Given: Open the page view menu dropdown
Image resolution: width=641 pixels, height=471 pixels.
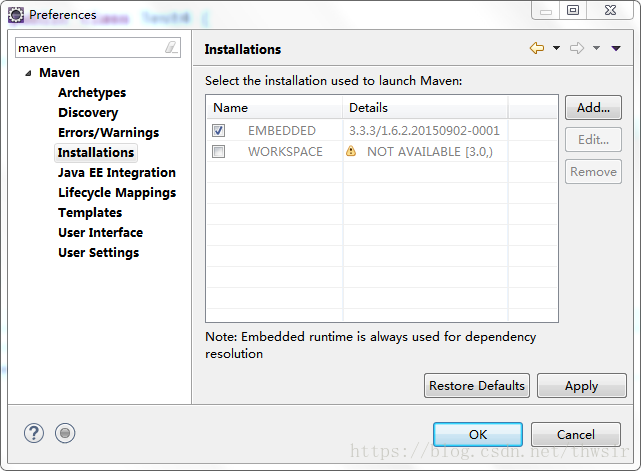Looking at the screenshot, I should point(616,48).
